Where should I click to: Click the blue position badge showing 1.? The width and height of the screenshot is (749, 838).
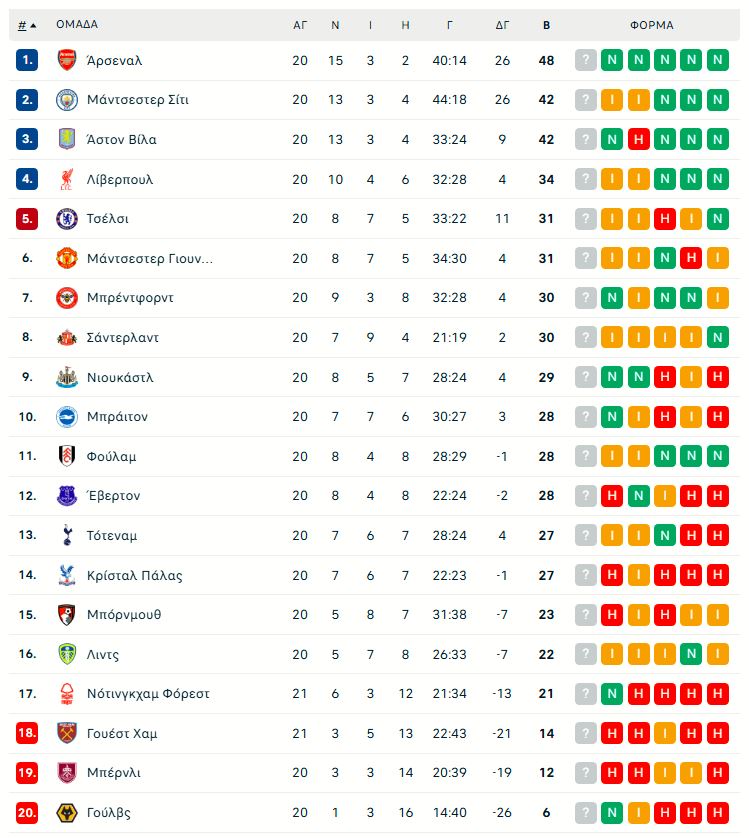pyautogui.click(x=26, y=61)
